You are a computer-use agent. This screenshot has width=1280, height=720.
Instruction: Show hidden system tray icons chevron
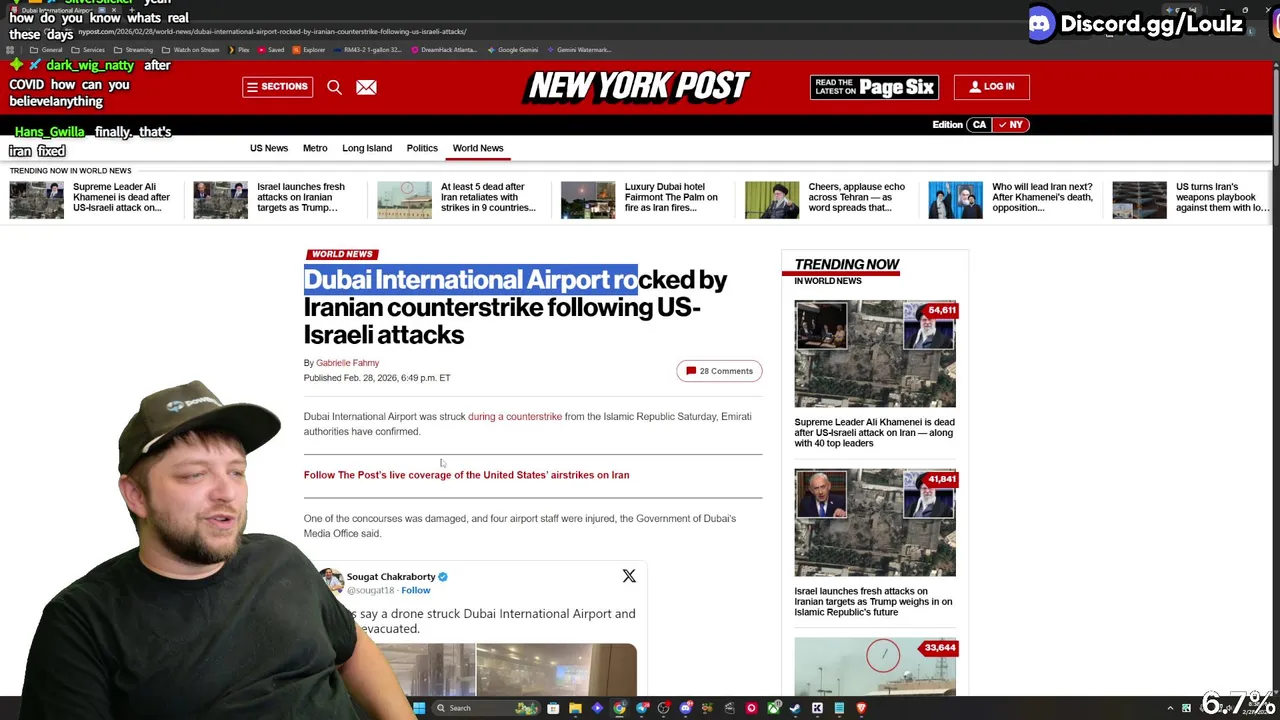coord(1171,708)
